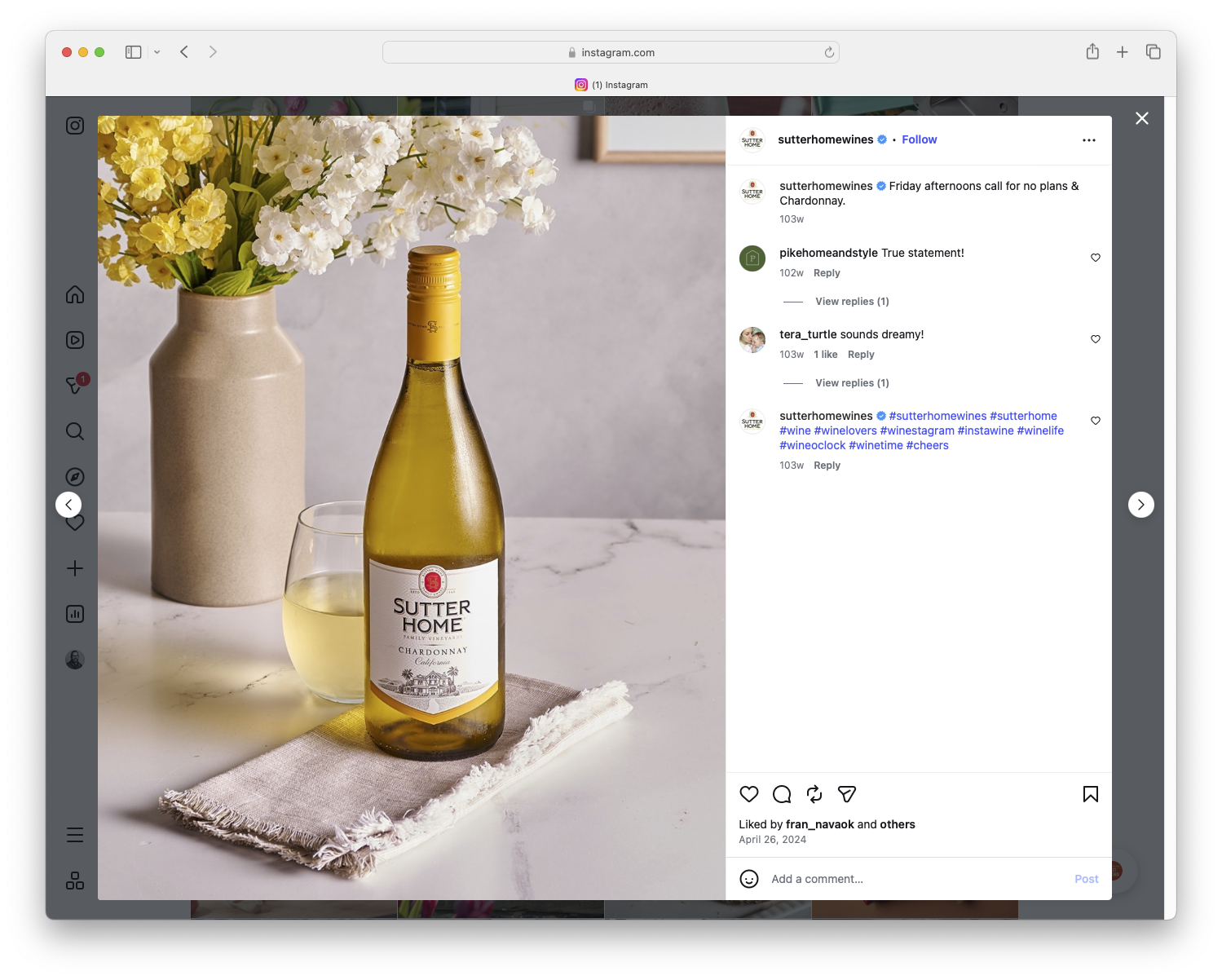Click the Post comment button
Image resolution: width=1222 pixels, height=980 pixels.
(x=1087, y=879)
